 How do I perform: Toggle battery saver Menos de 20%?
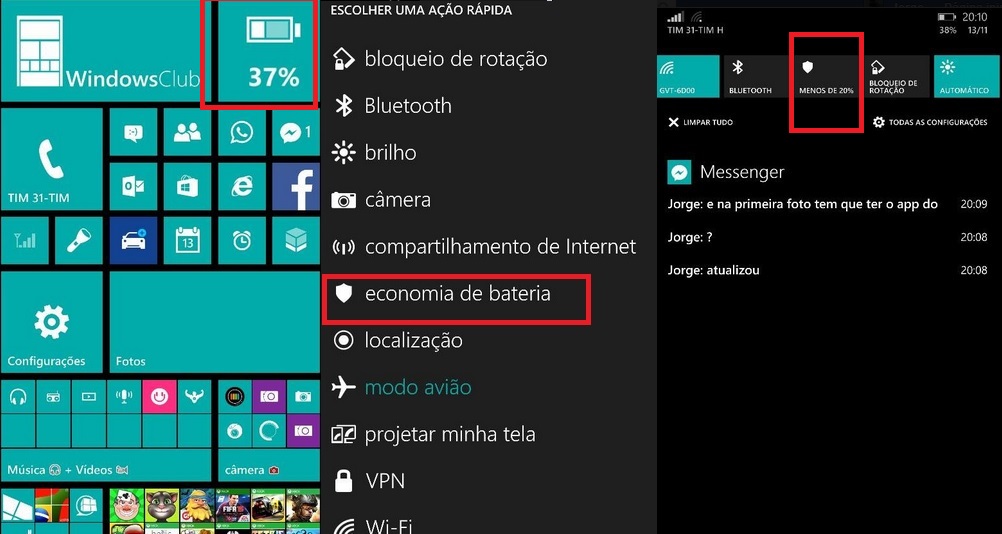[826, 76]
